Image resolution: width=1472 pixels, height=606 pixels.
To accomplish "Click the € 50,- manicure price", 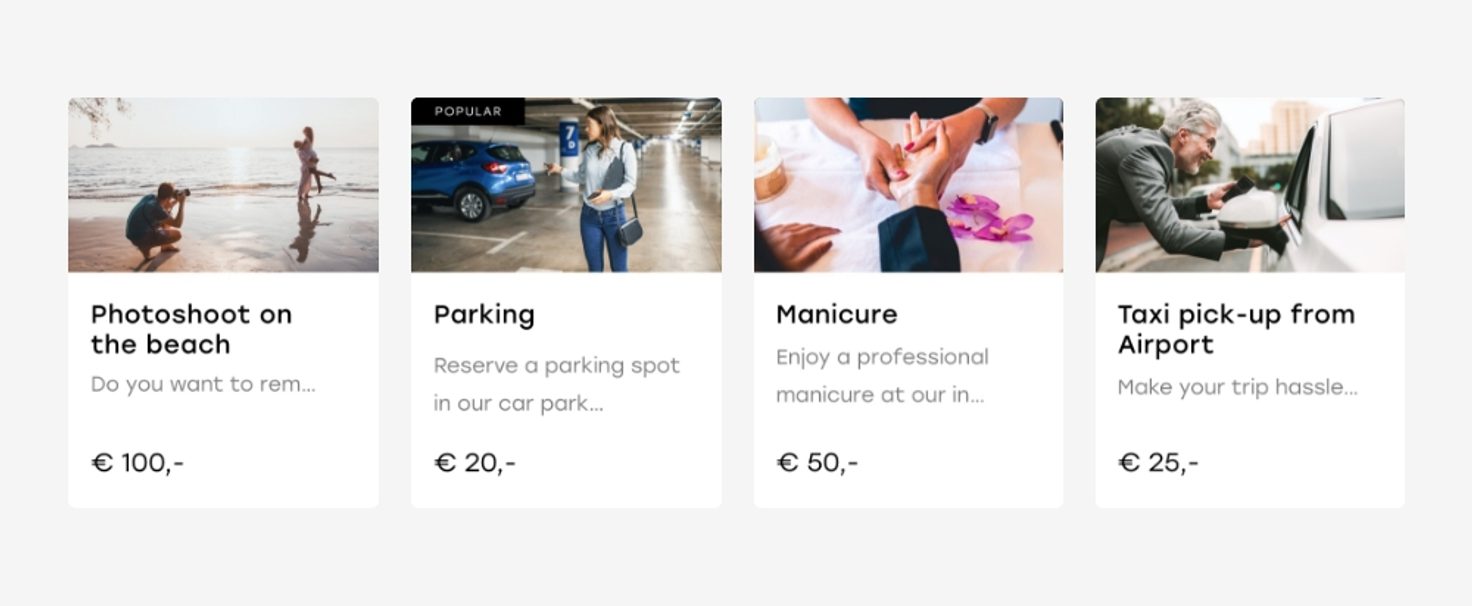I will [x=817, y=463].
